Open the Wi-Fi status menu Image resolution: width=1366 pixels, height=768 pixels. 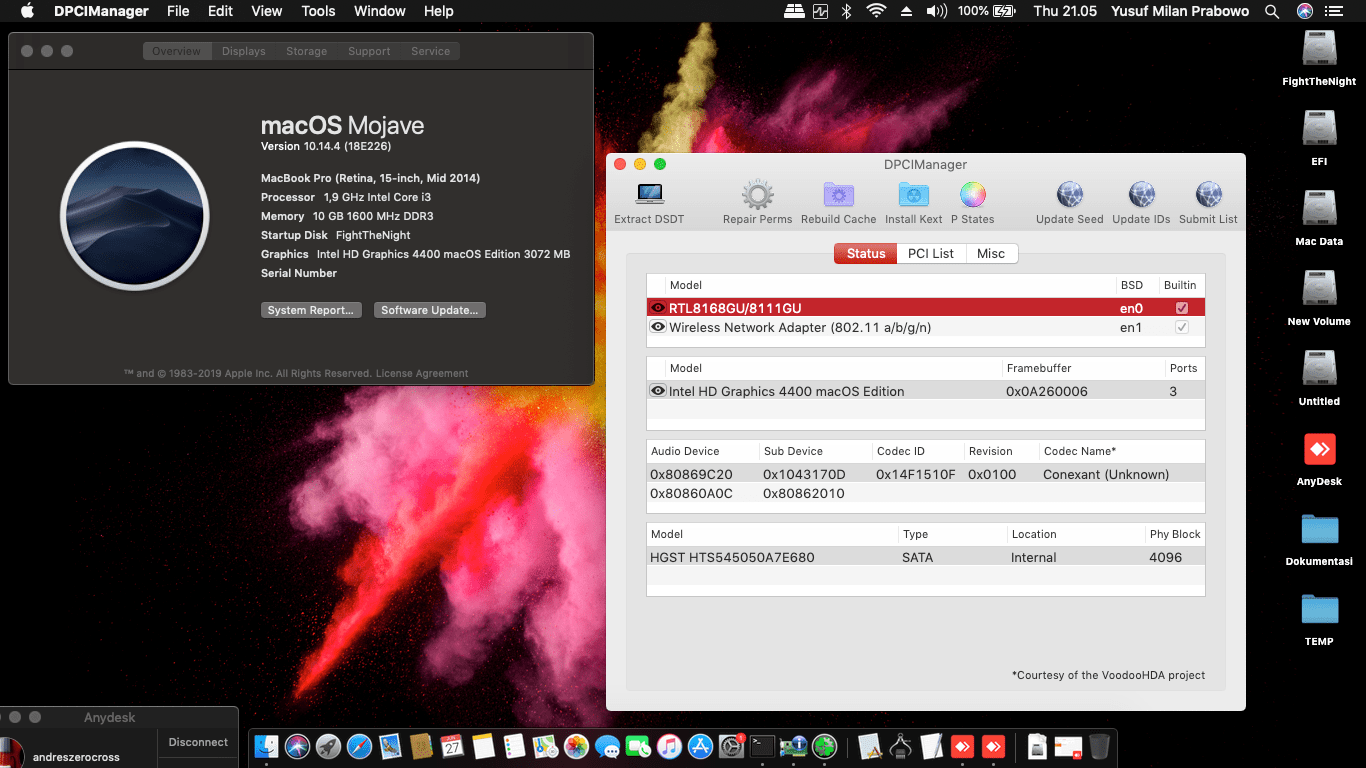(x=877, y=11)
